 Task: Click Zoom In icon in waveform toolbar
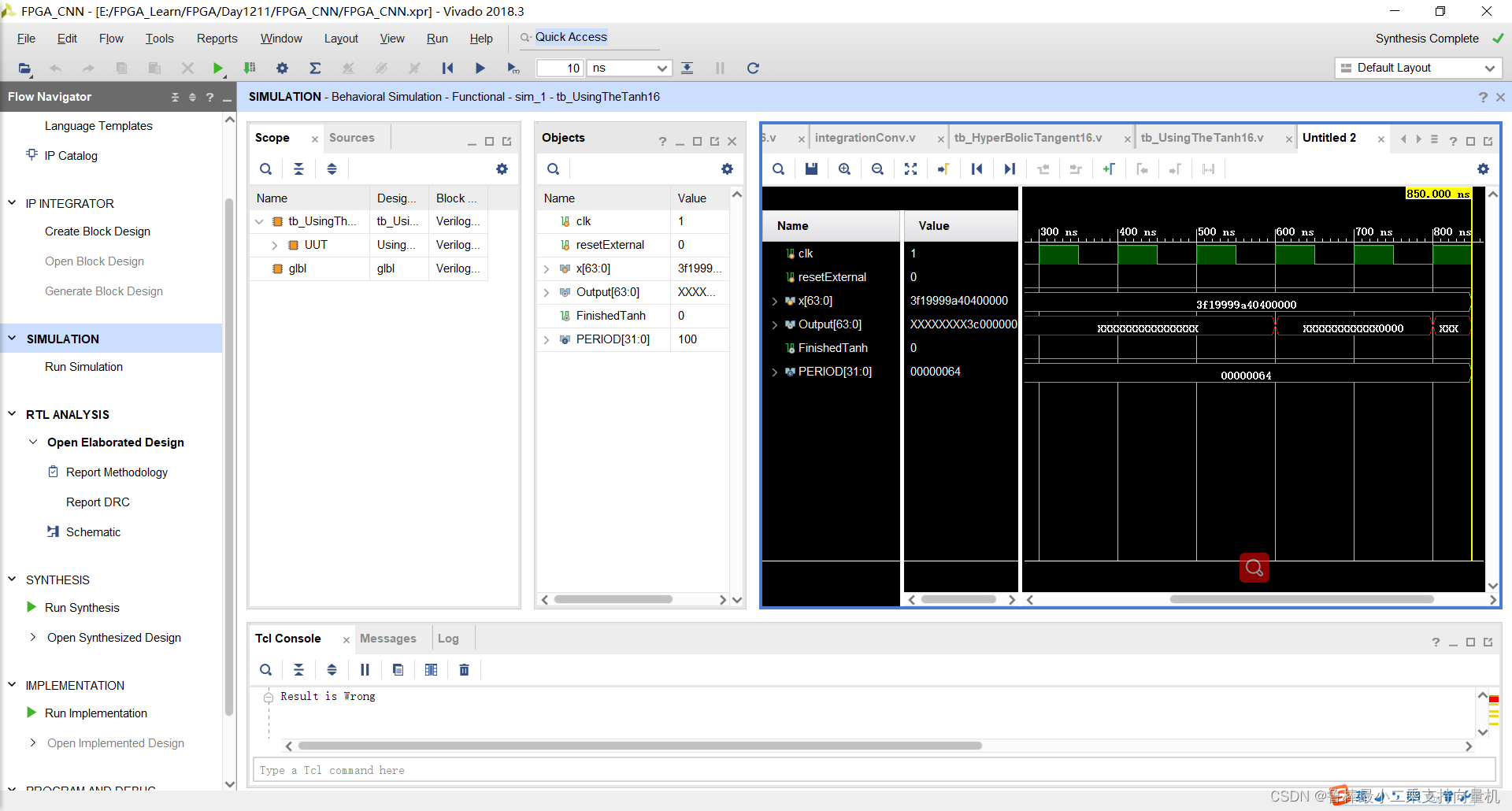tap(844, 169)
